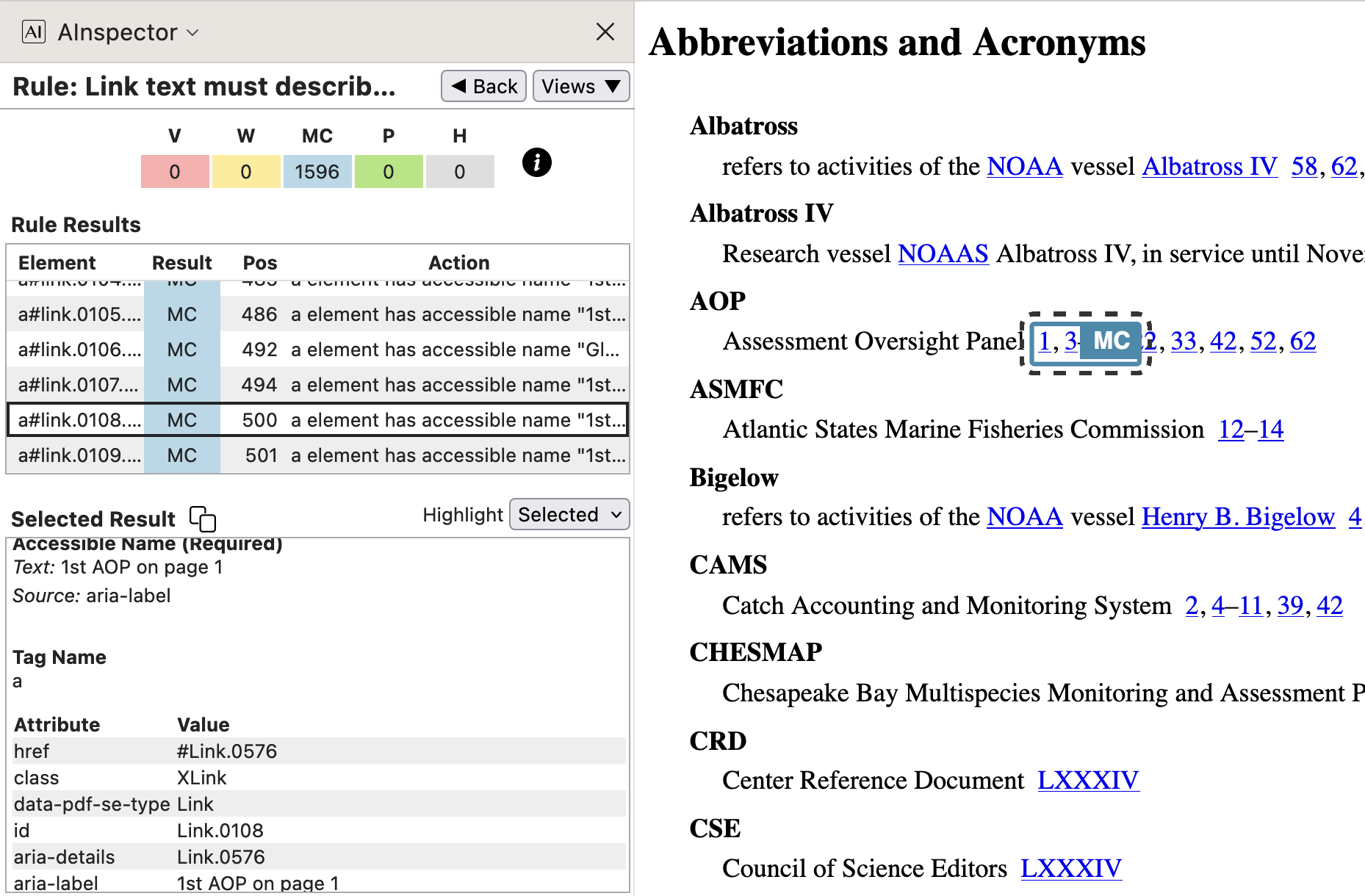Click page 39 link under CAMS
1365x896 pixels.
pyautogui.click(x=1289, y=605)
